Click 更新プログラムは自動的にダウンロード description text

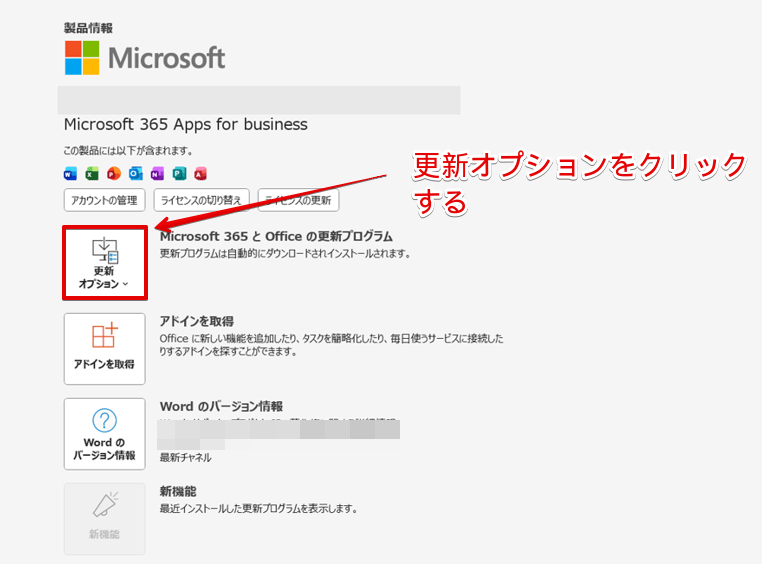coord(285,254)
